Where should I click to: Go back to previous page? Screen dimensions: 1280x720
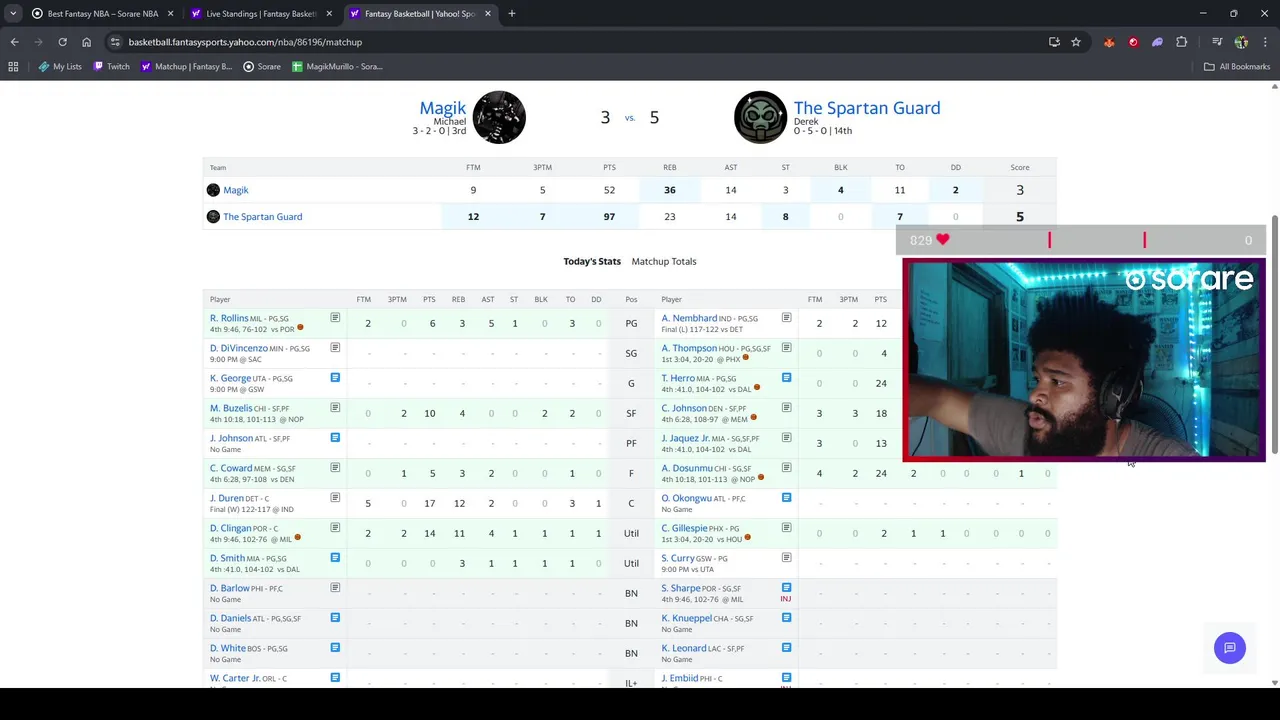click(14, 42)
